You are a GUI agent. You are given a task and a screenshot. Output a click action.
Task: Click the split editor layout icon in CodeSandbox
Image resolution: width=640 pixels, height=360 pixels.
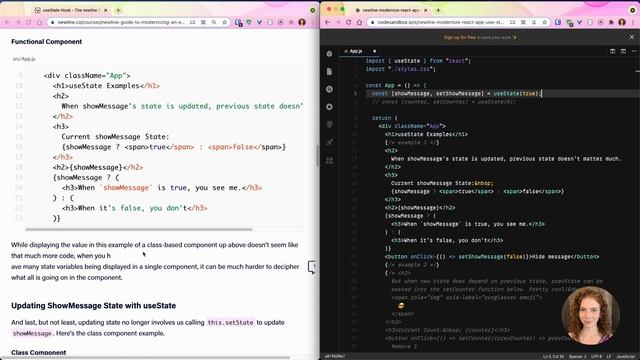(613, 51)
